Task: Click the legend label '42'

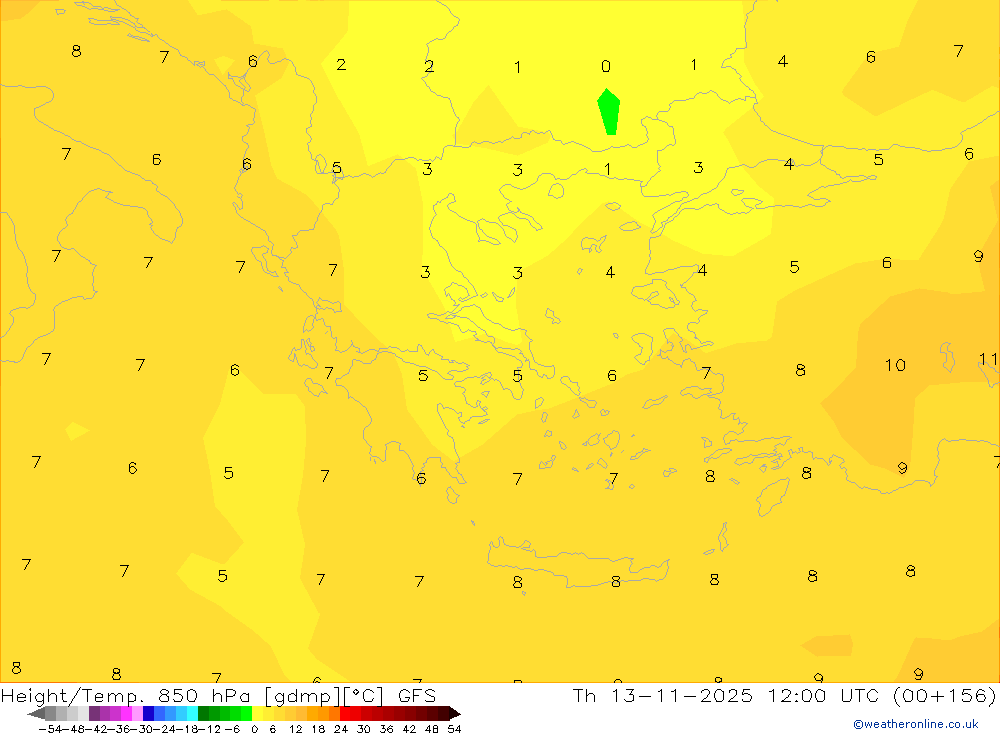Action: [x=409, y=729]
